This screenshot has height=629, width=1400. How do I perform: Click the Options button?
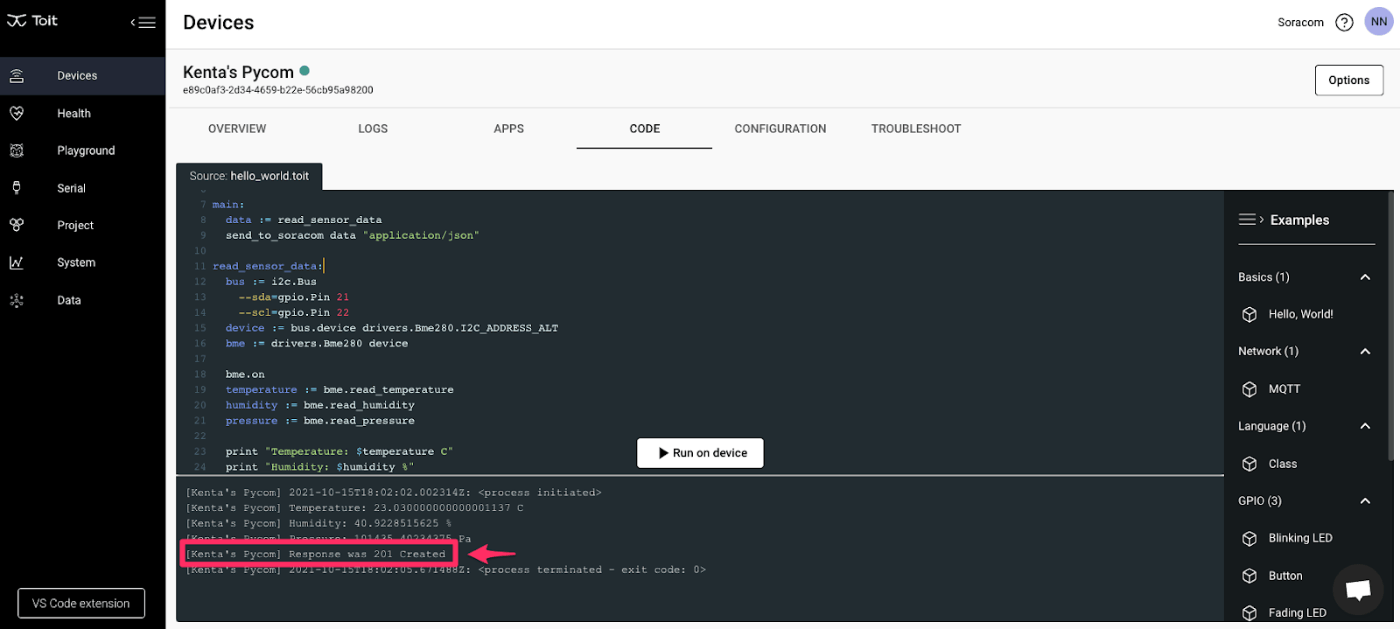pyautogui.click(x=1349, y=80)
